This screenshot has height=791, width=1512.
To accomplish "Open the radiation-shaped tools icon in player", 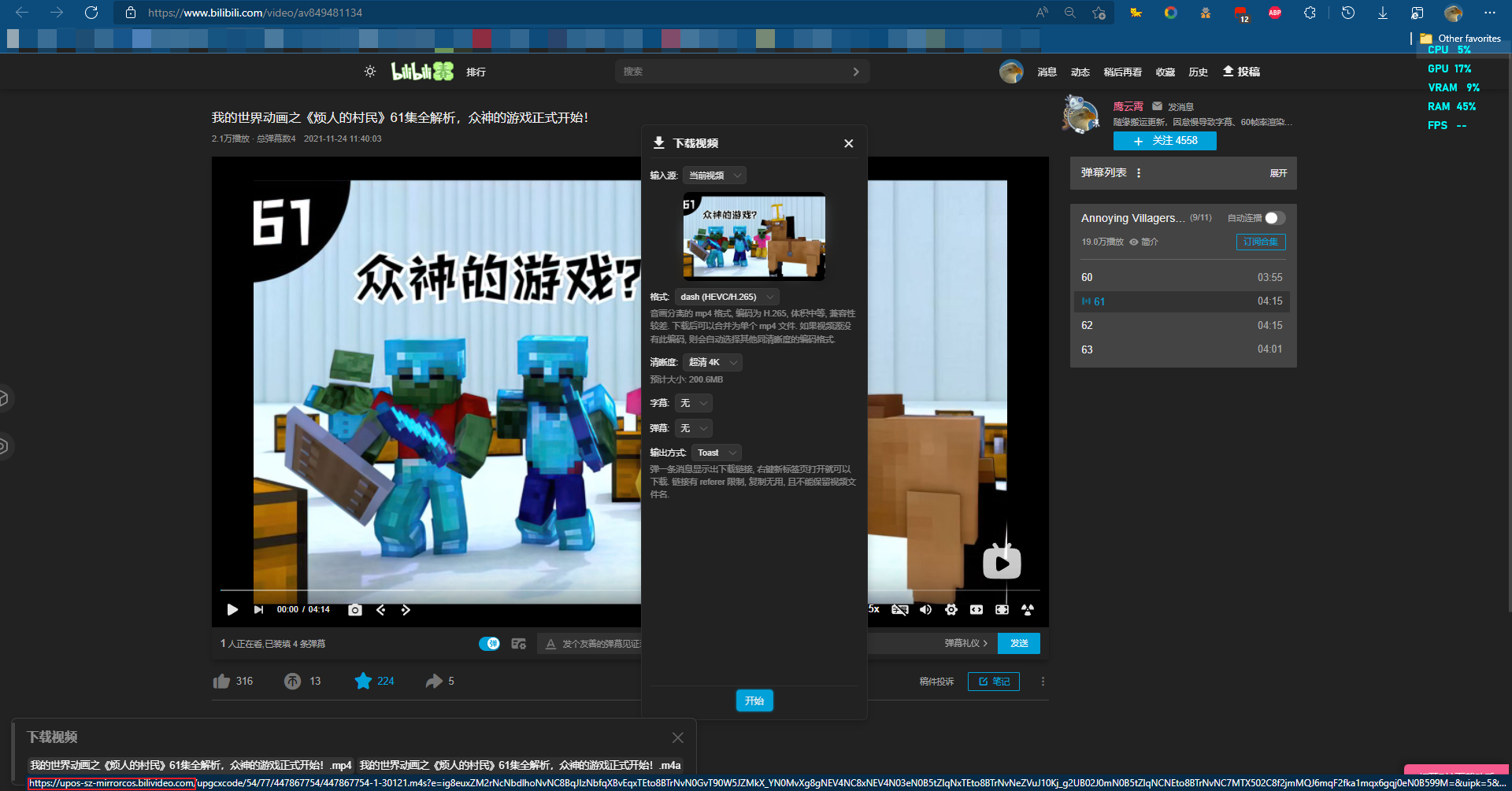I will pyautogui.click(x=1028, y=610).
